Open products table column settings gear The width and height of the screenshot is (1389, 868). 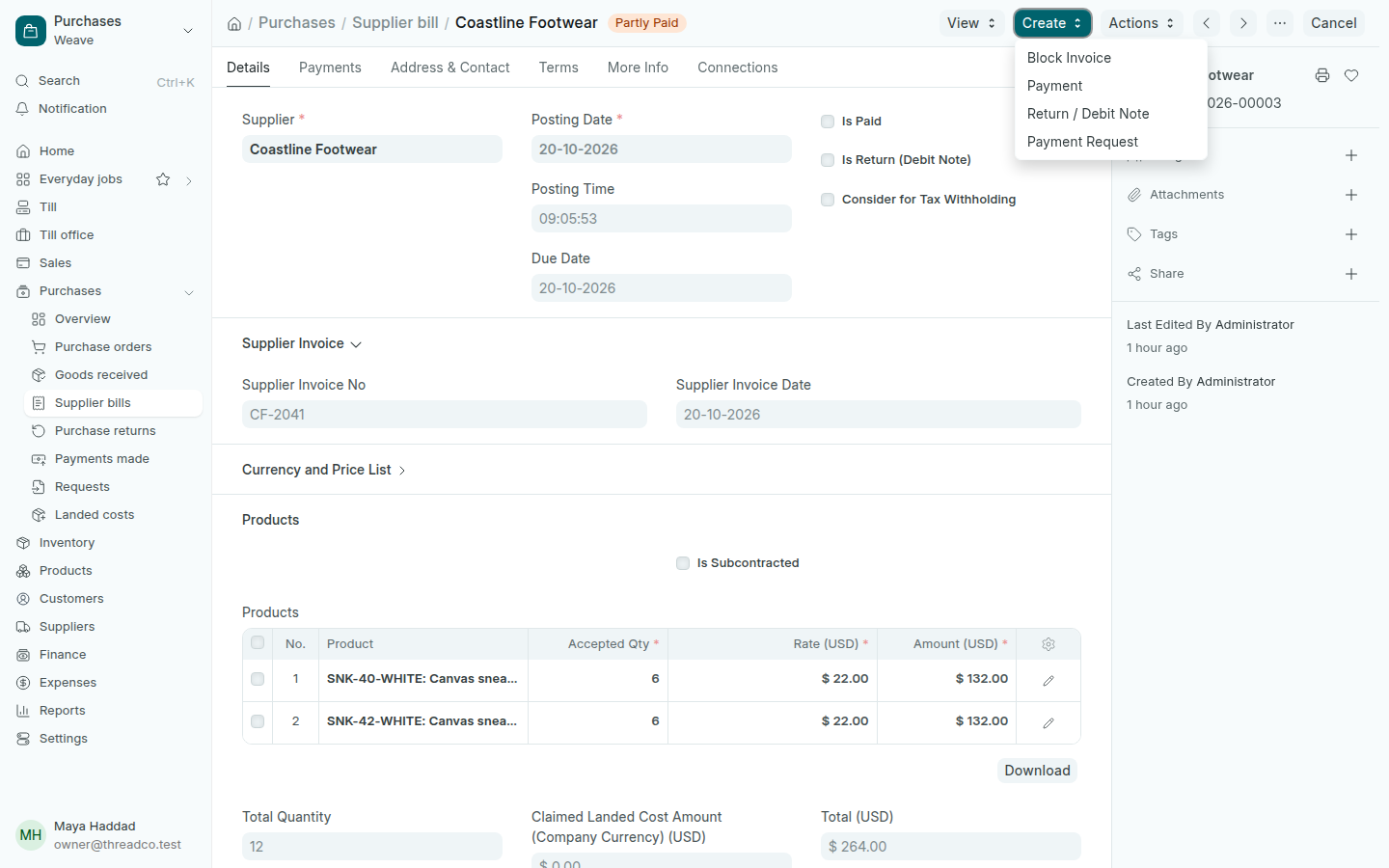(1049, 644)
